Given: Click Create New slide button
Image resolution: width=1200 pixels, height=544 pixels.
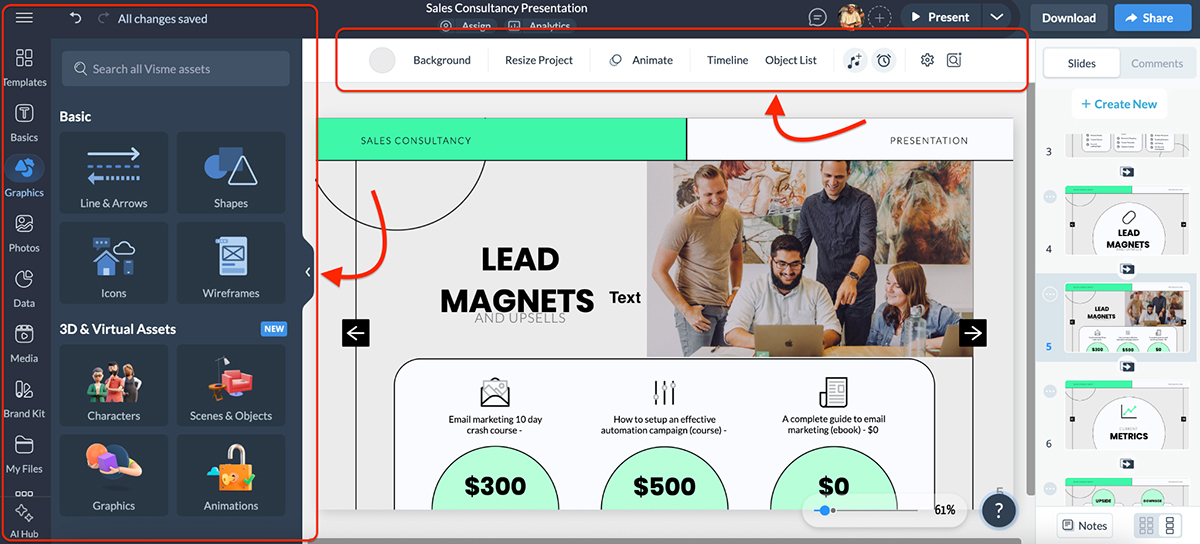Looking at the screenshot, I should [x=1119, y=104].
